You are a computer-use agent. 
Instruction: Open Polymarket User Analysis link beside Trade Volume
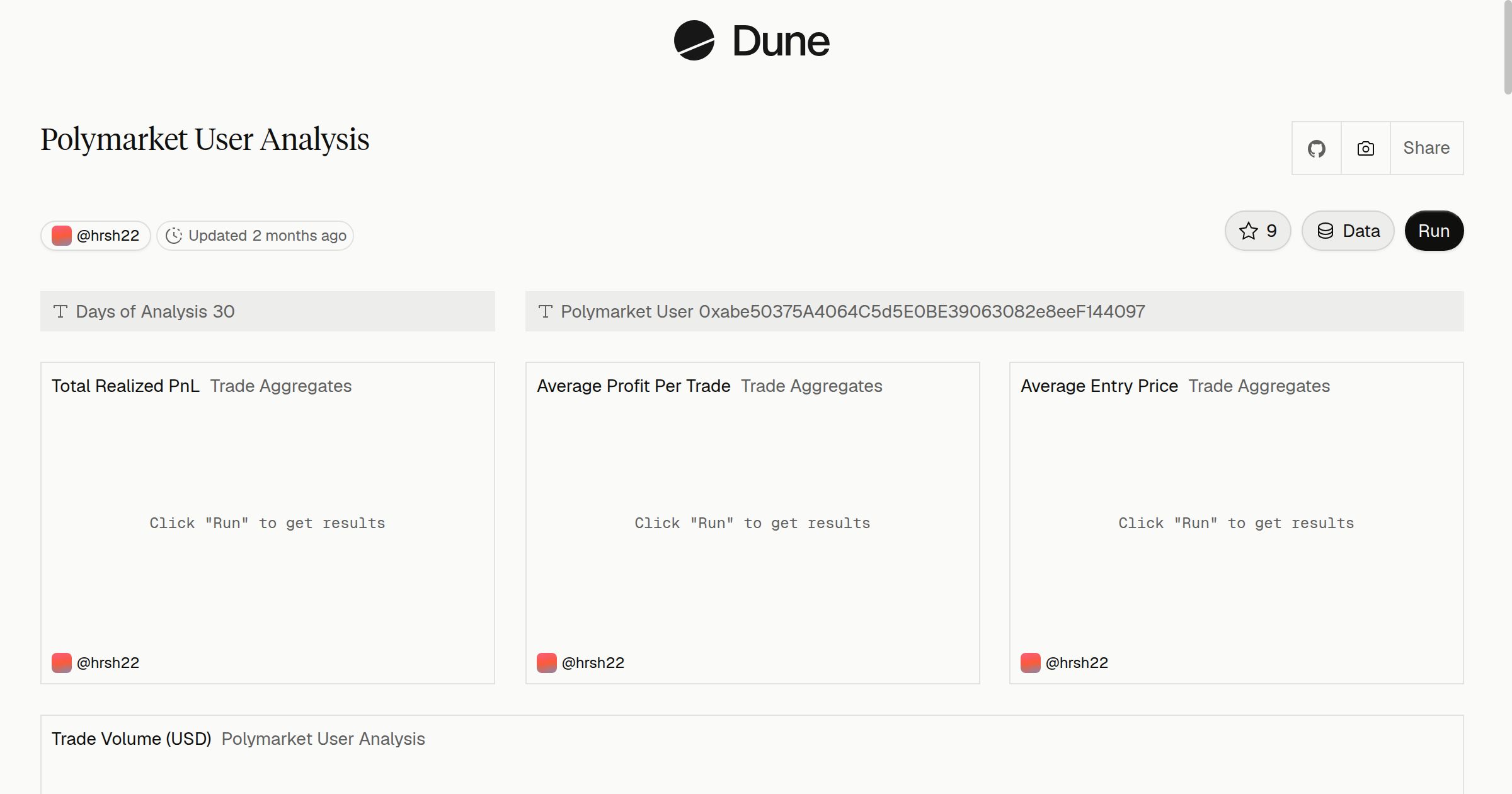click(323, 739)
